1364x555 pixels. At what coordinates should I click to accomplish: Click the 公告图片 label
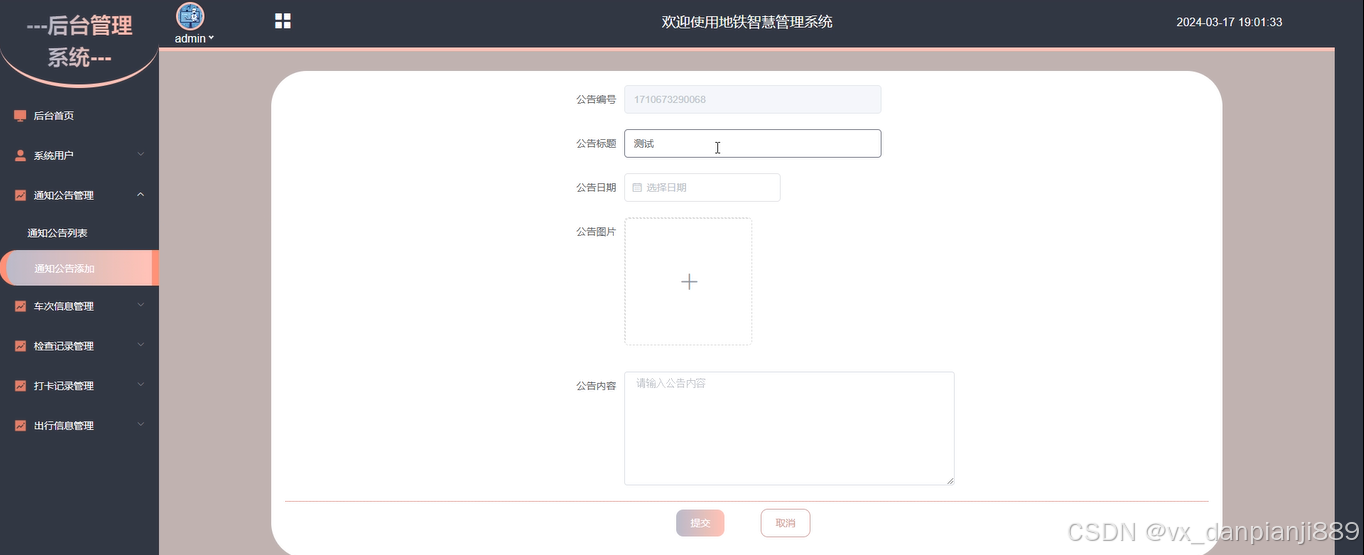(596, 231)
